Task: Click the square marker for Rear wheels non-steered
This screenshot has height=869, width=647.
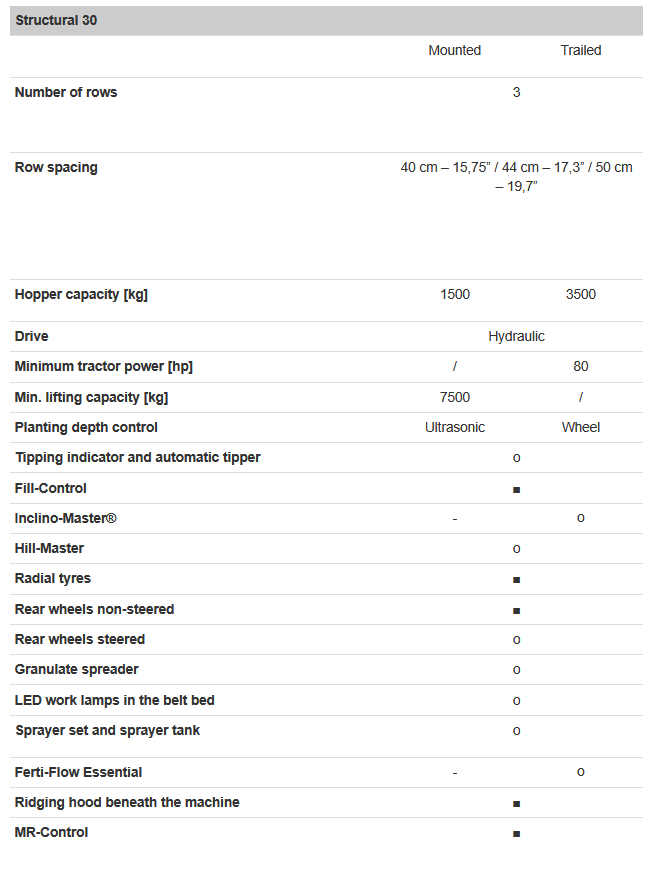Action: [516, 610]
